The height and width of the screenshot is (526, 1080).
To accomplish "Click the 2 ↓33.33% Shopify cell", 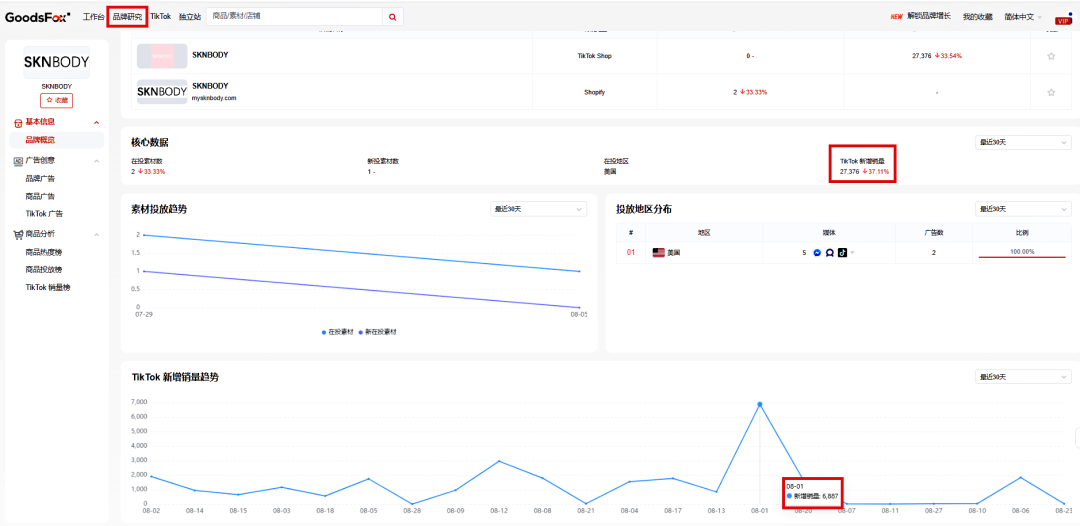I will (x=750, y=92).
